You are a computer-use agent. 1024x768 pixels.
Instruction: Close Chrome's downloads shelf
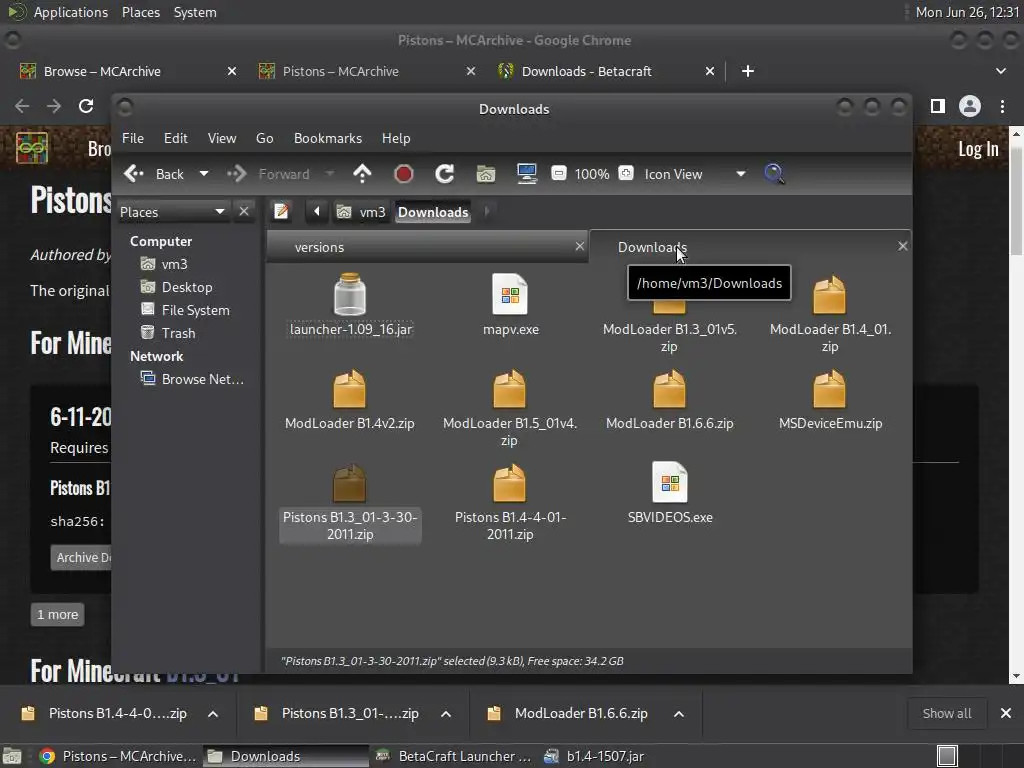click(1006, 713)
